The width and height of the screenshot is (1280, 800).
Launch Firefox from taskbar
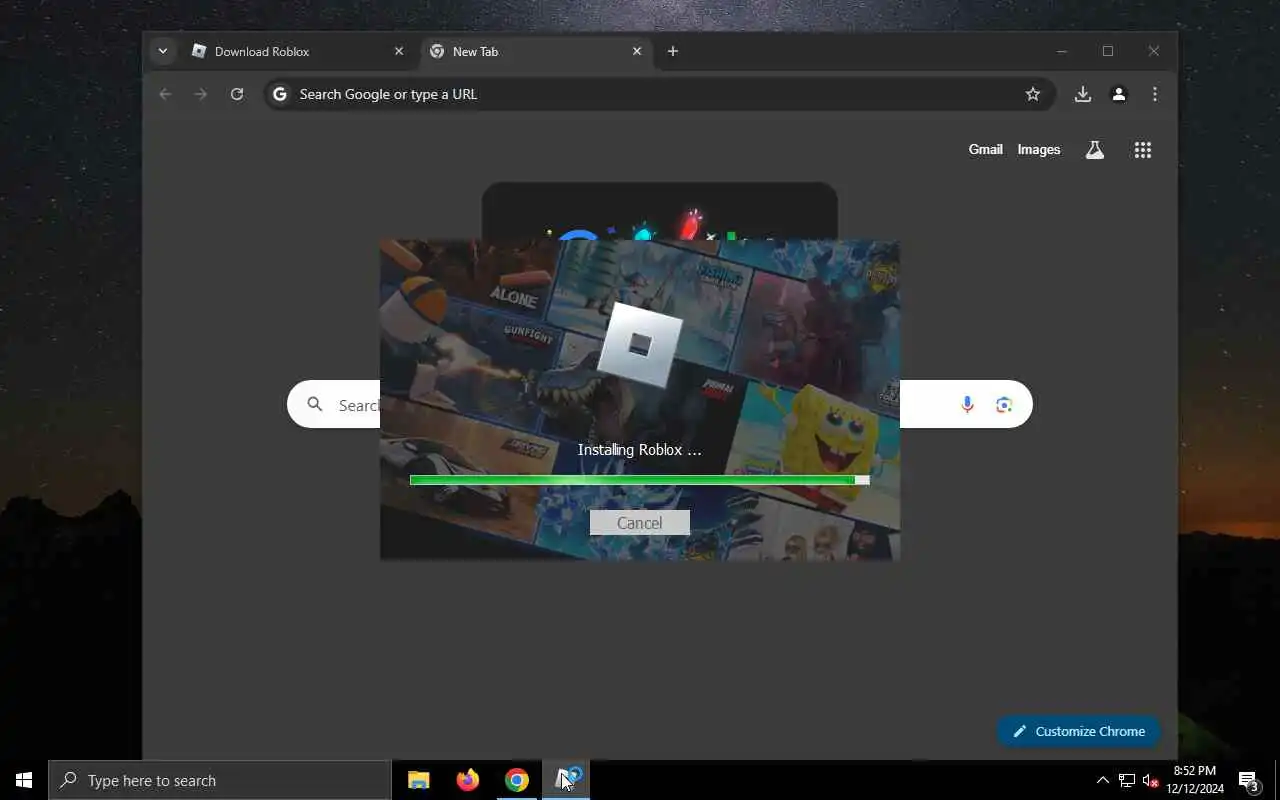(x=467, y=780)
